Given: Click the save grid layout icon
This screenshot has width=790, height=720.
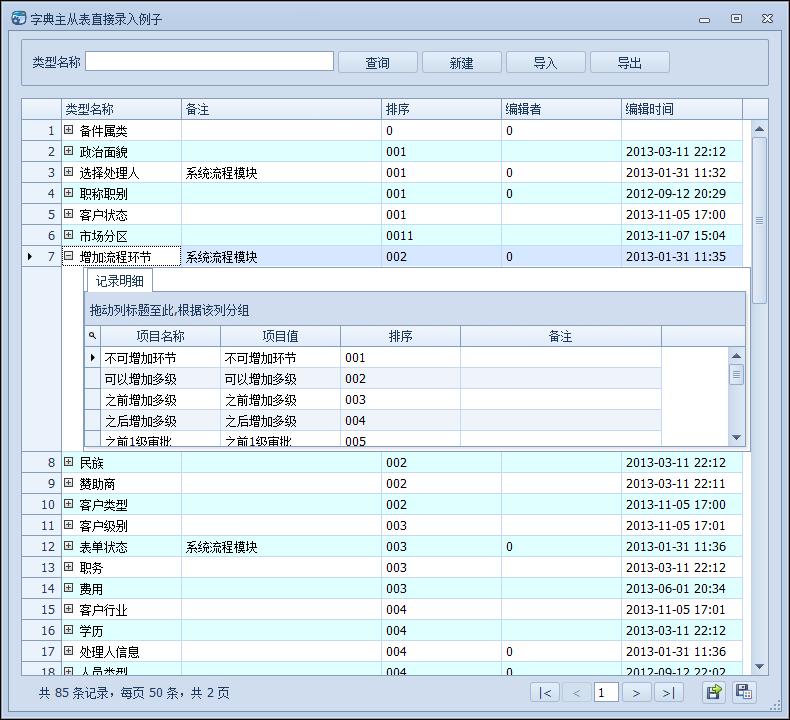Looking at the screenshot, I should (x=744, y=692).
